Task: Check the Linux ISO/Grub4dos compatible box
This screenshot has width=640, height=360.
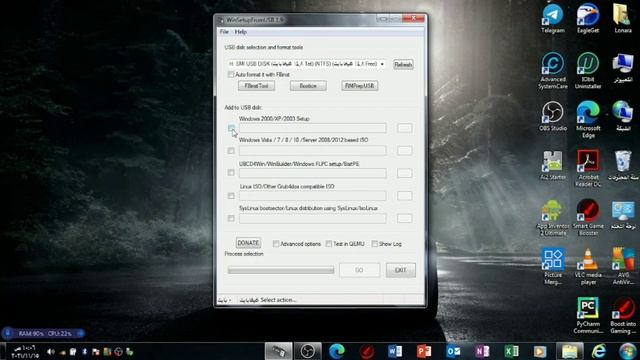Action: pos(231,196)
